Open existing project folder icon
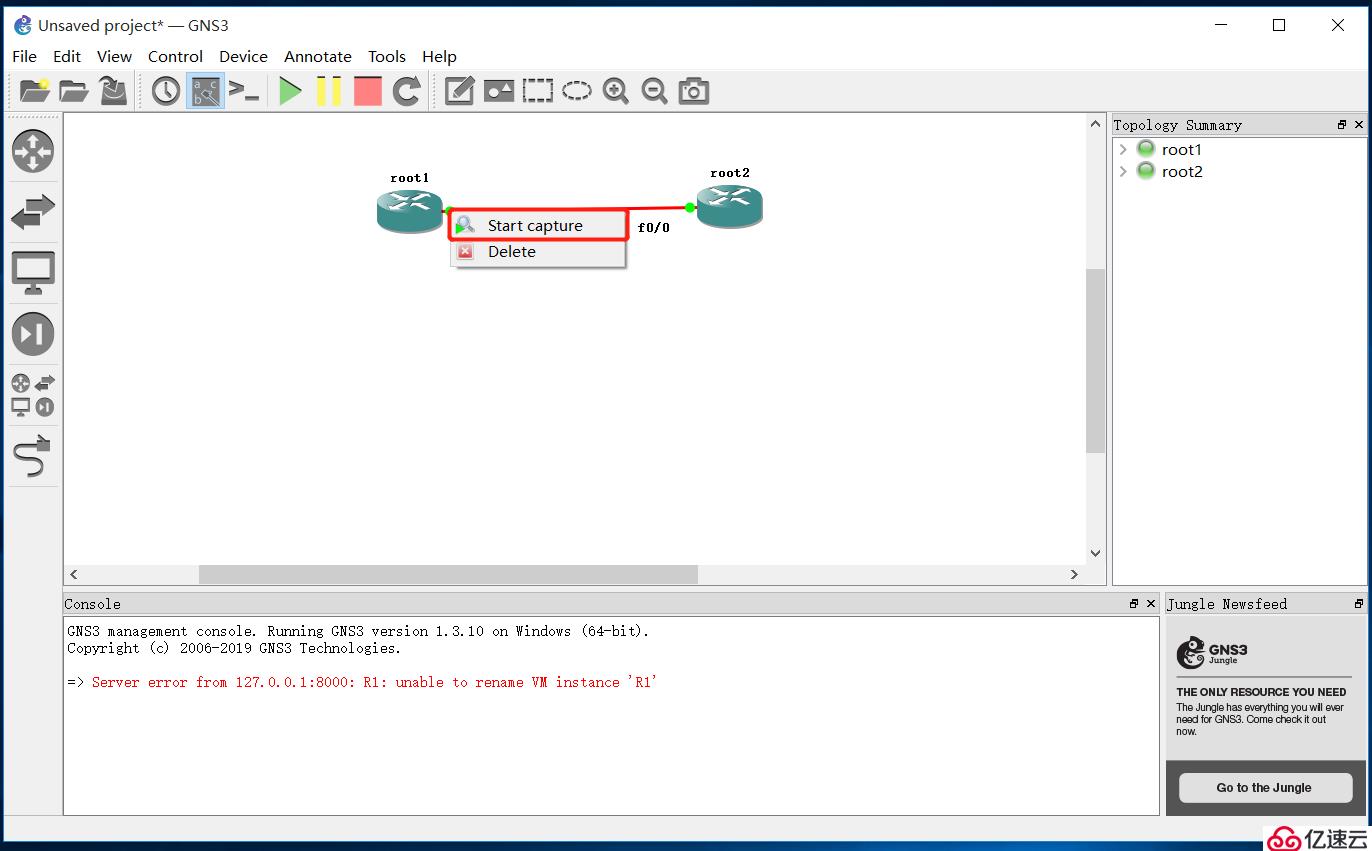Screen dimensions: 1372x851 click(x=74, y=91)
